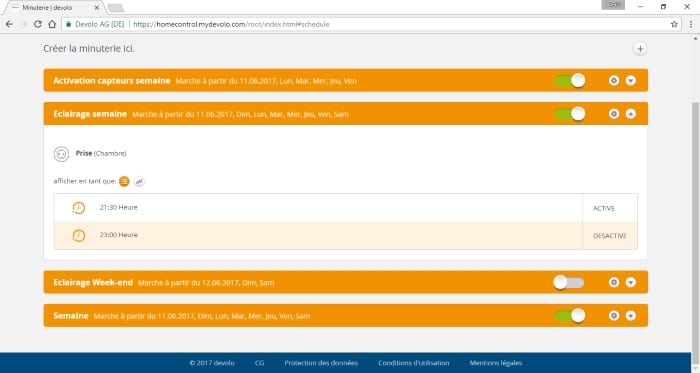Viewport: 700px width, 373px height.
Task: Click the green padlock security icon
Action: coord(68,24)
